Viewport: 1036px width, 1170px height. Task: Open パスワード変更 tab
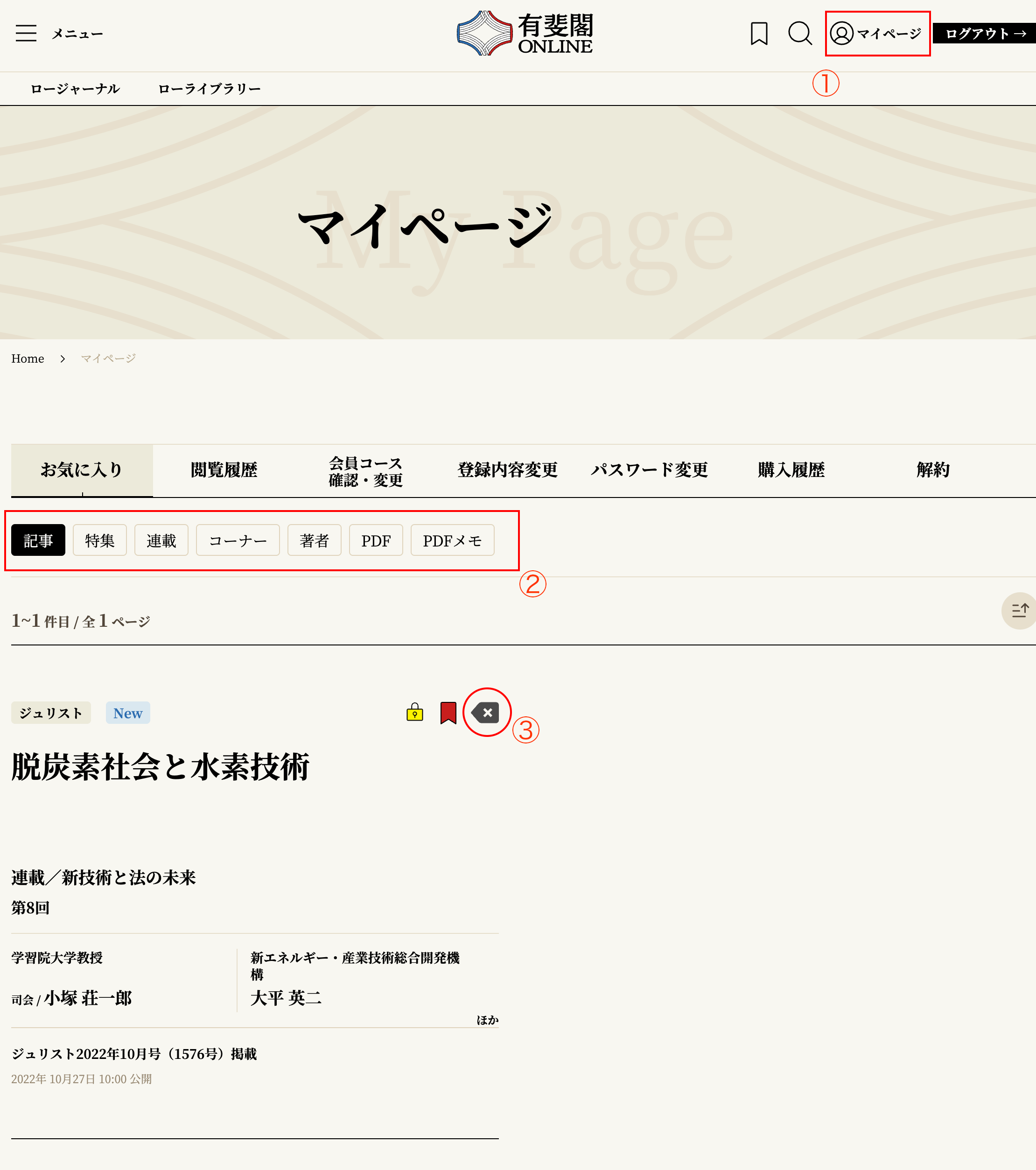tap(649, 470)
